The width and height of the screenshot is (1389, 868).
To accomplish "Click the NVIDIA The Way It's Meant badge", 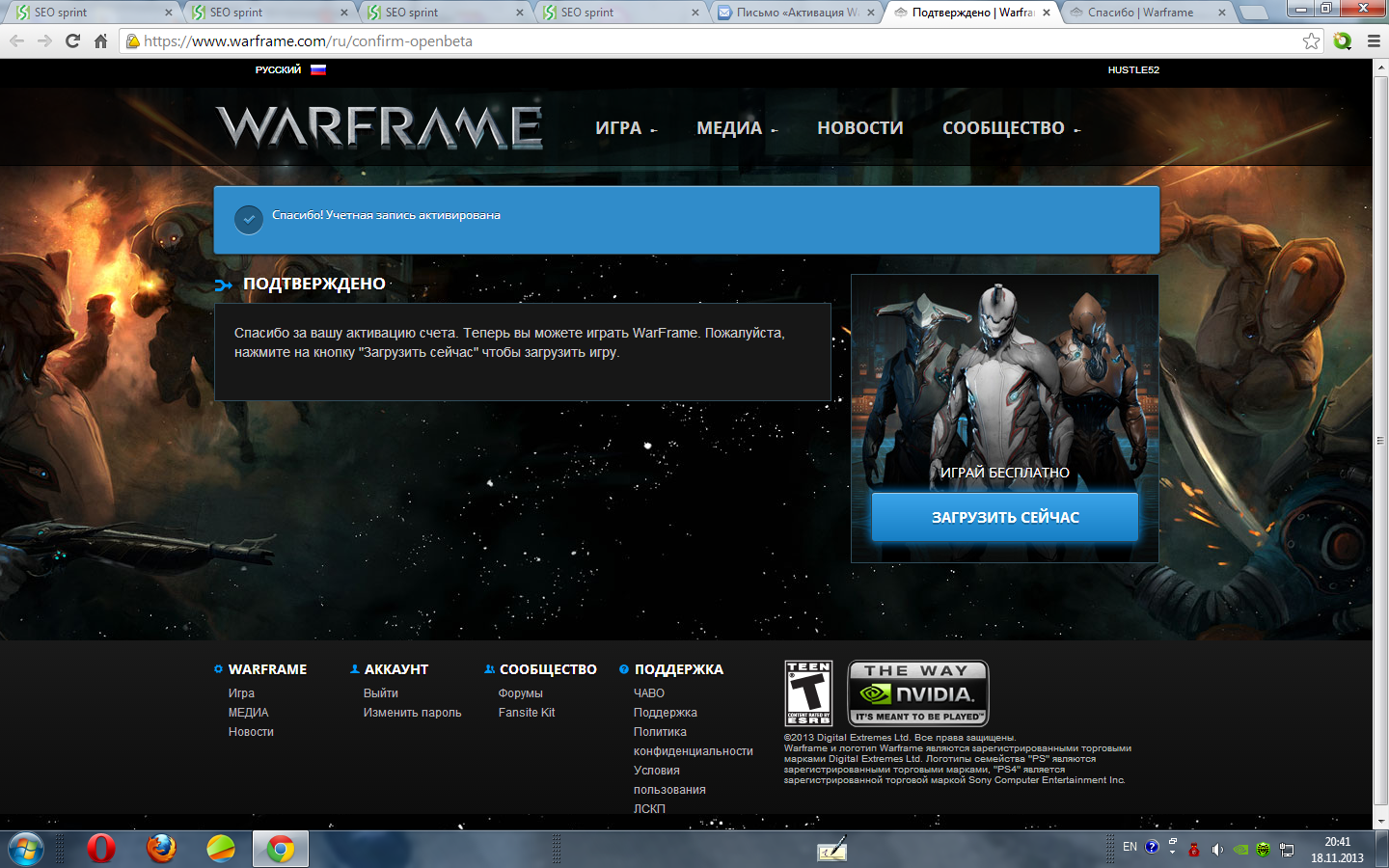I will click(x=918, y=692).
